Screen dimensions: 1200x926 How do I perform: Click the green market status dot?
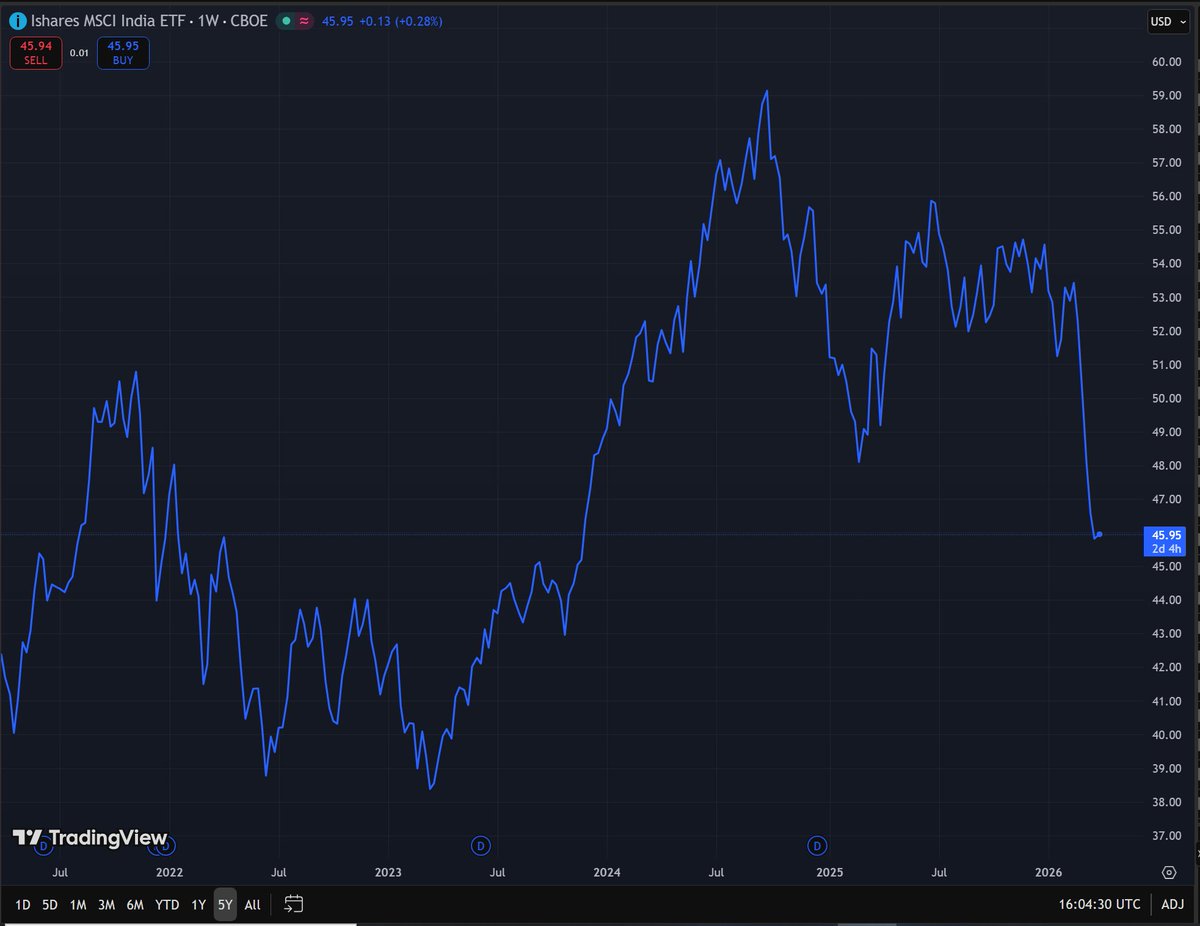tap(286, 21)
